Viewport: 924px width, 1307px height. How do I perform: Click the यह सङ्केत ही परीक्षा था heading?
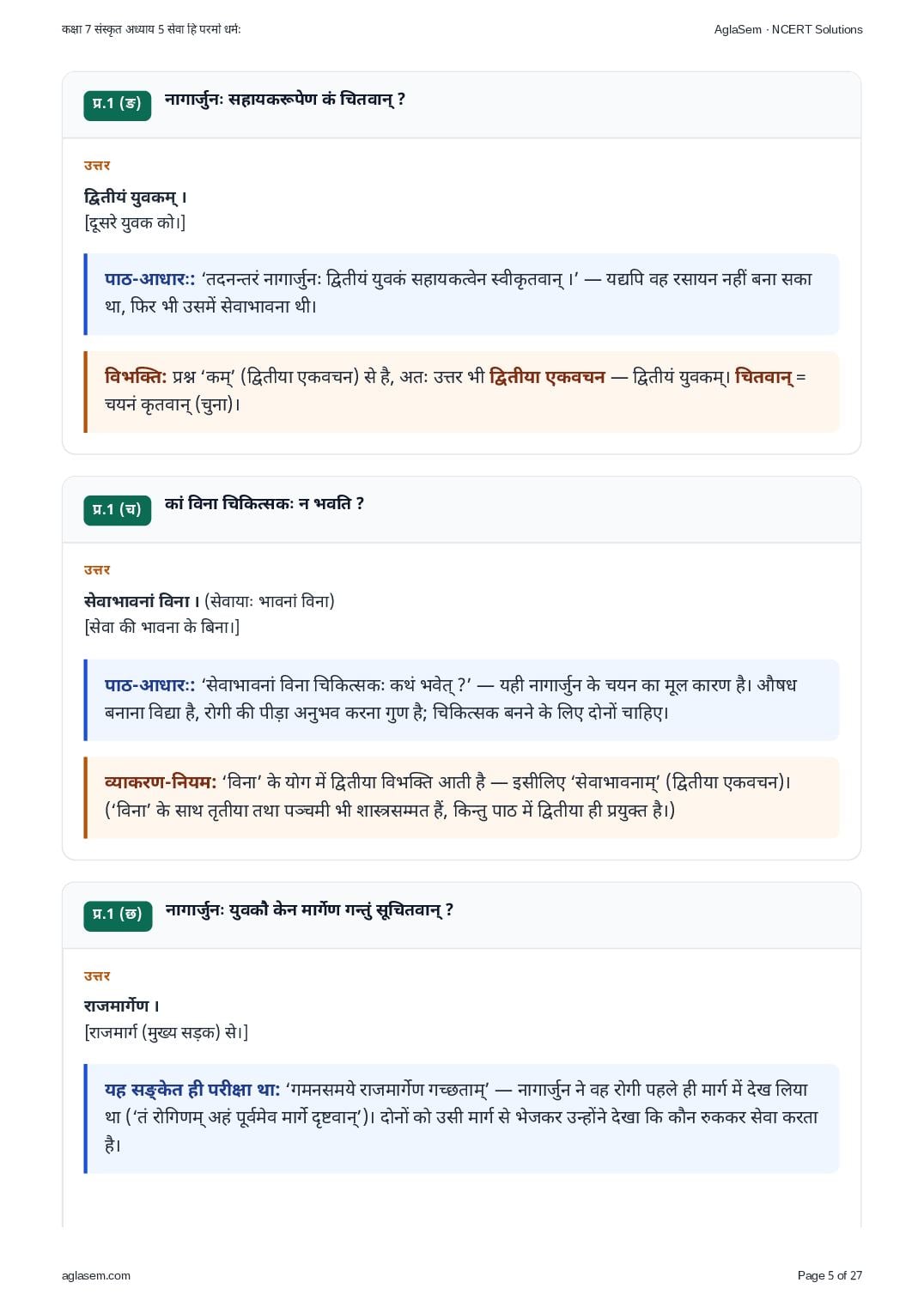192,1090
